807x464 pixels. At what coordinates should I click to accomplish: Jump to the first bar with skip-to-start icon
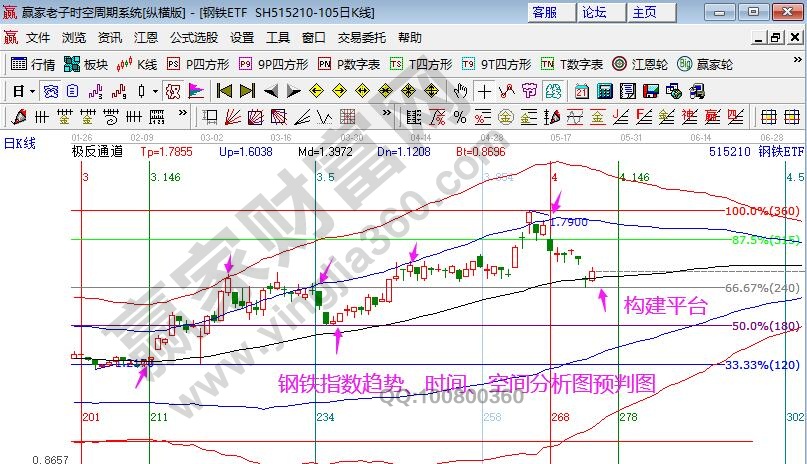pyautogui.click(x=224, y=90)
